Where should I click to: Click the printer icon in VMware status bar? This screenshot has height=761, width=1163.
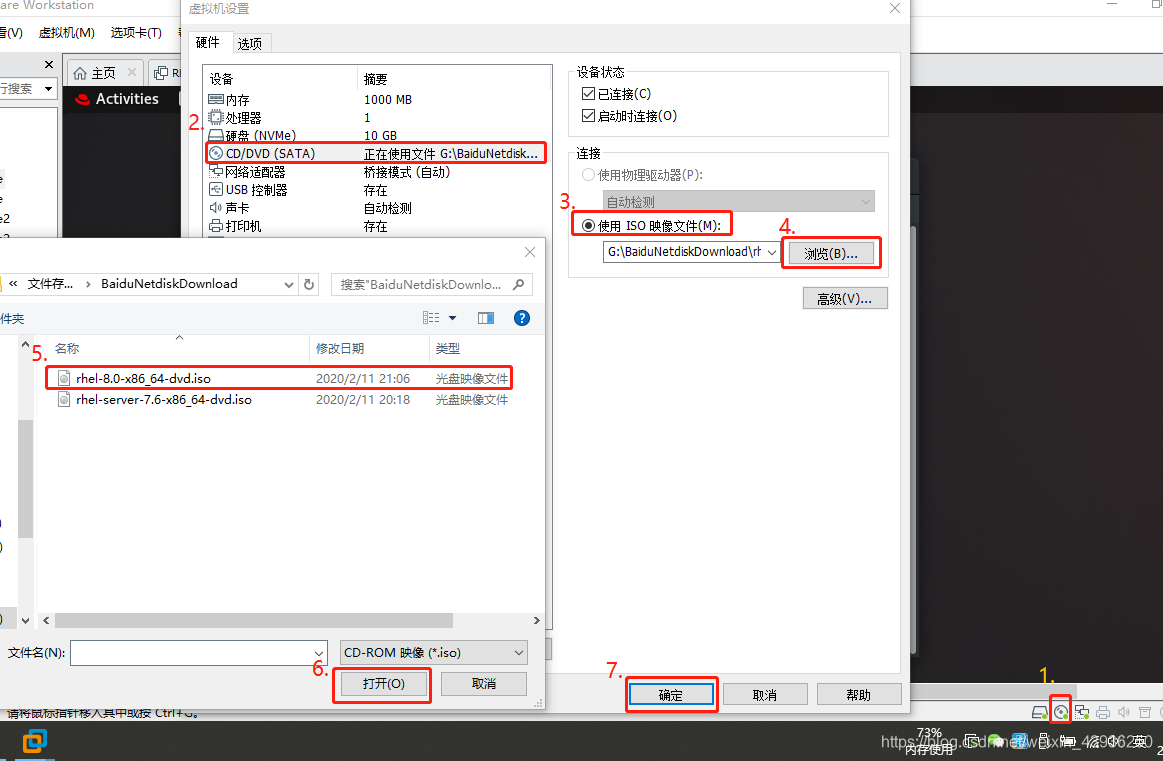[x=1103, y=711]
